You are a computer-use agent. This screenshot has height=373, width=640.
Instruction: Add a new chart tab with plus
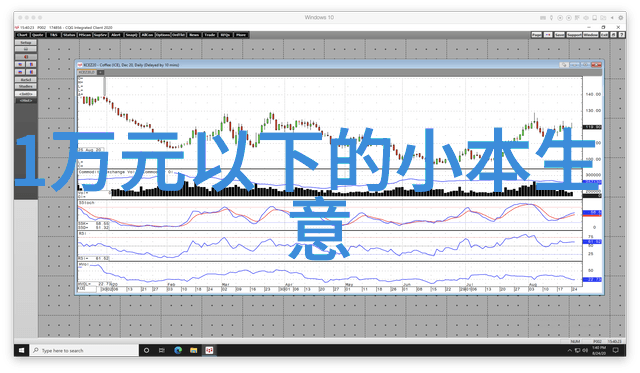(100, 72)
